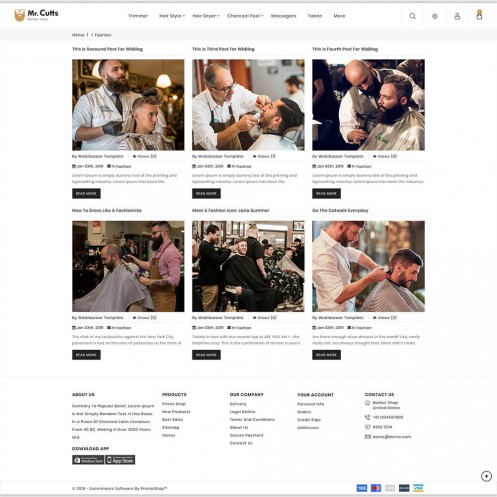This screenshot has height=497, width=497.
Task: Click the App Store download badge
Action: pyautogui.click(x=120, y=460)
